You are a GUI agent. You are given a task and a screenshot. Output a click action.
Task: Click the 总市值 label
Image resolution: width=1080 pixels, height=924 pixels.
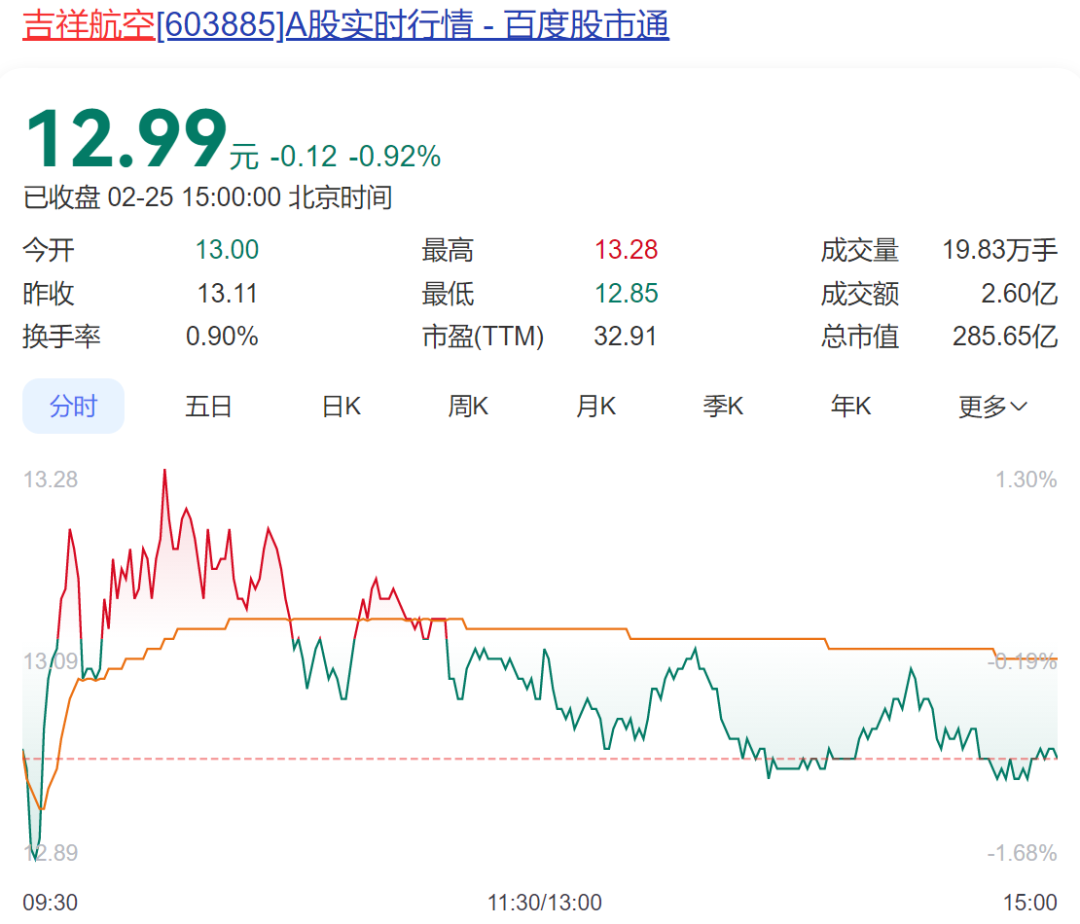(x=860, y=337)
